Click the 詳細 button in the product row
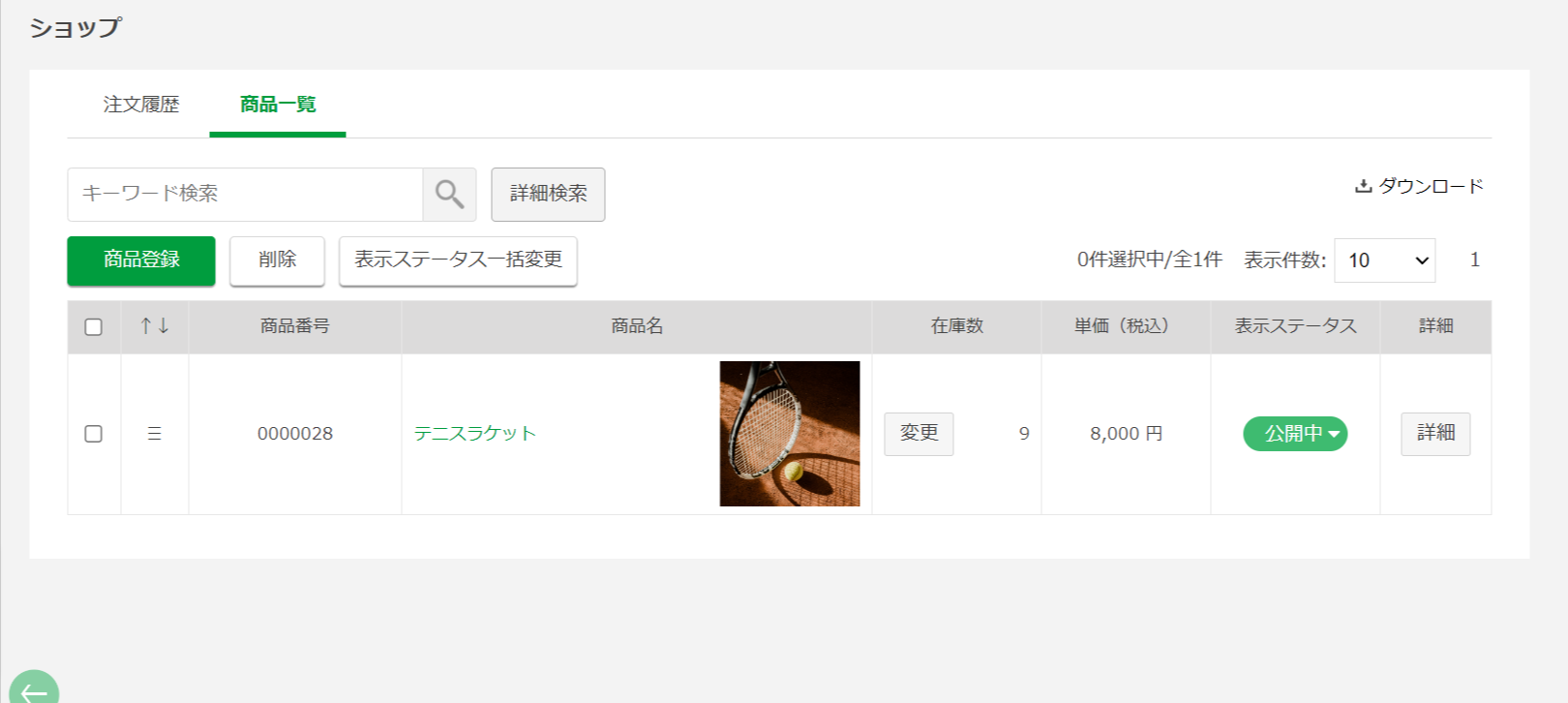Image resolution: width=1568 pixels, height=703 pixels. point(1435,434)
